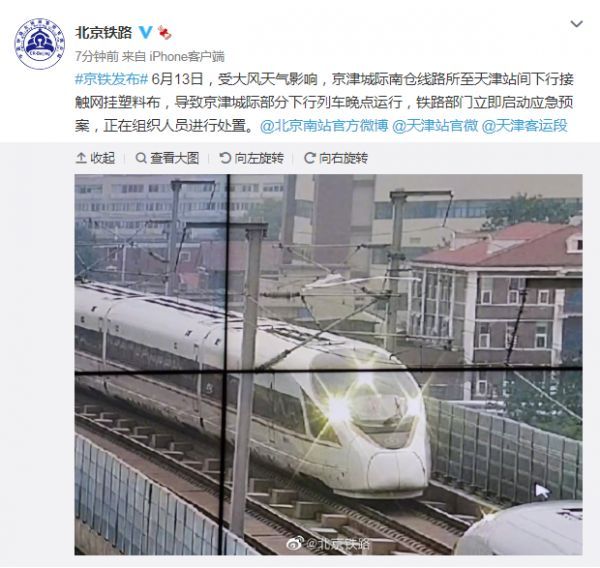Rotate the image left with 向左旋转
Viewport: 600px width, 568px height.
[x=252, y=158]
